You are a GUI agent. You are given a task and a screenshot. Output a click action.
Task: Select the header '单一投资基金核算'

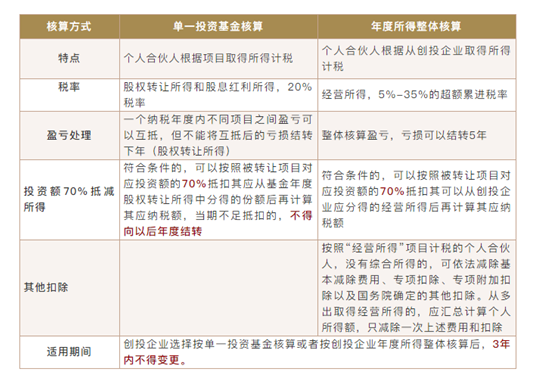(218, 26)
